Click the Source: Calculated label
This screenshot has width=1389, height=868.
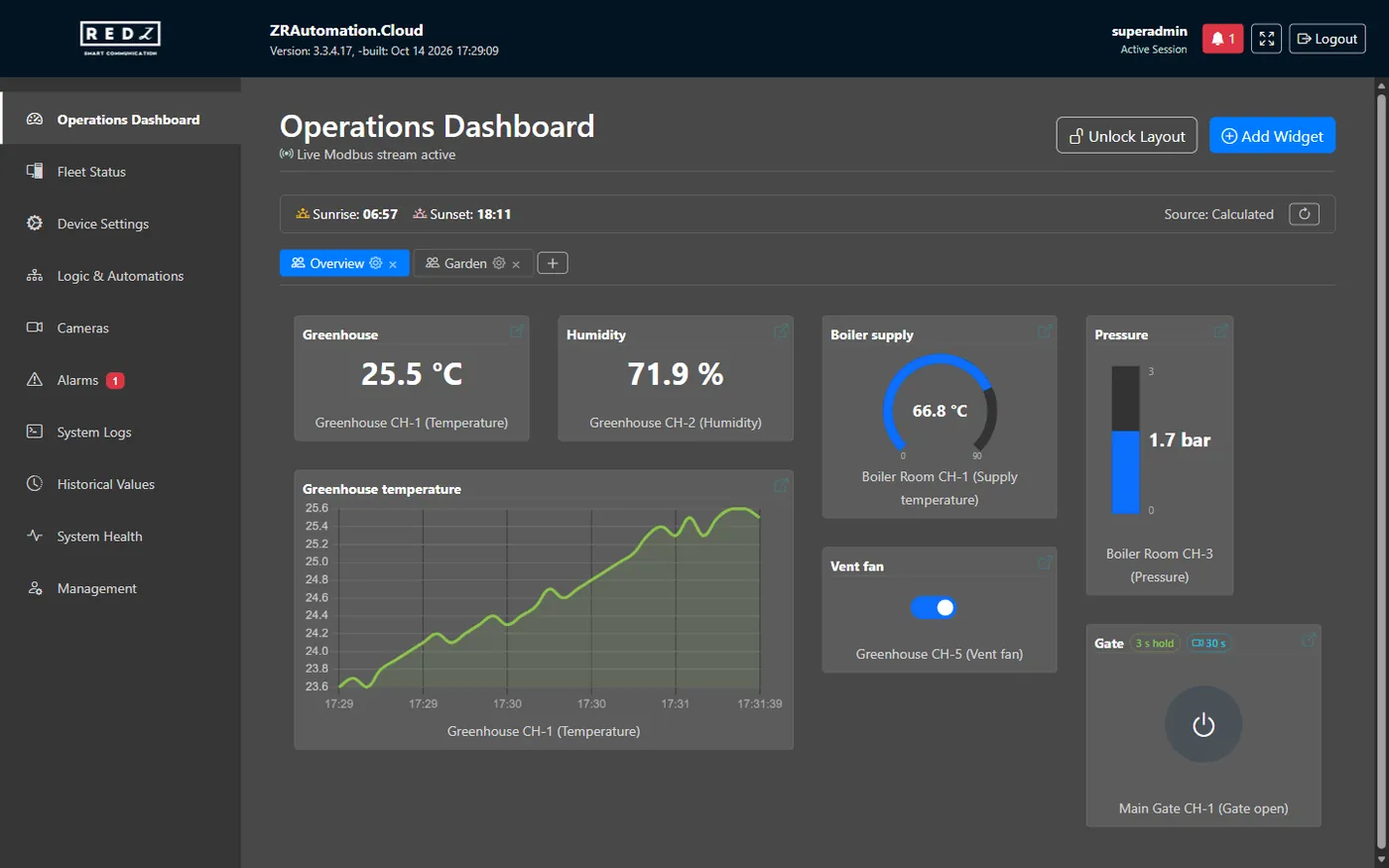[x=1218, y=214]
